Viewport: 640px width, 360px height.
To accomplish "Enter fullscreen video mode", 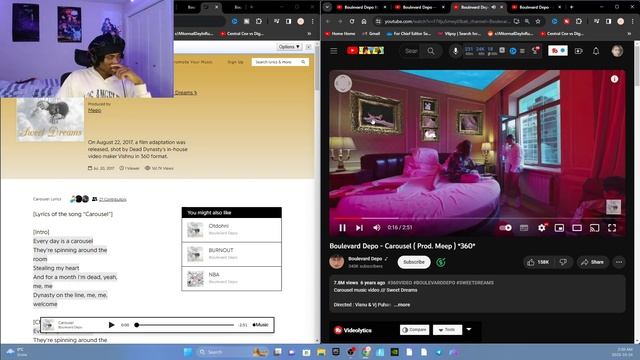I will [612, 228].
